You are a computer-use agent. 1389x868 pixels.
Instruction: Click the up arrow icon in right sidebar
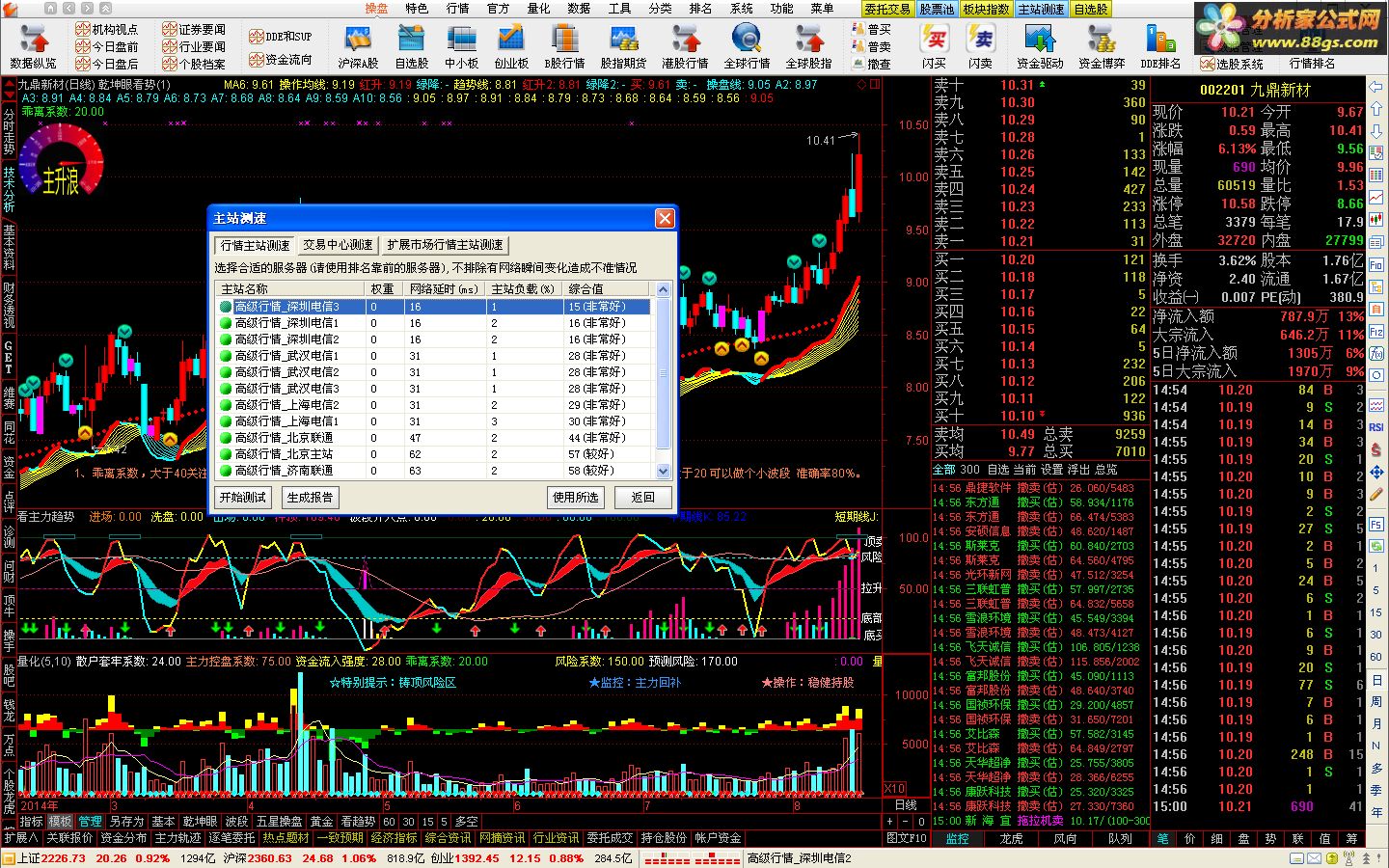[x=1376, y=110]
